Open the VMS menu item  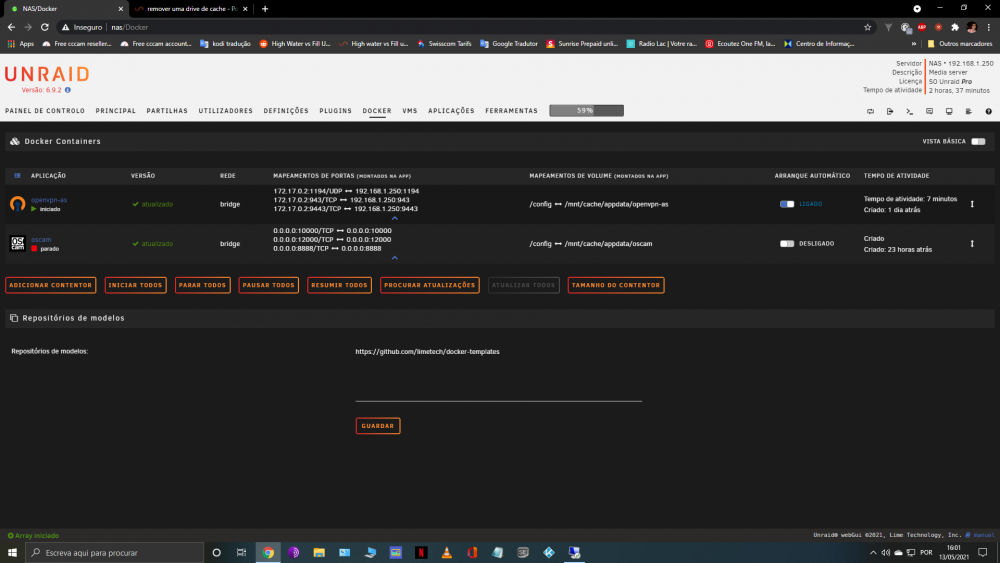point(409,111)
